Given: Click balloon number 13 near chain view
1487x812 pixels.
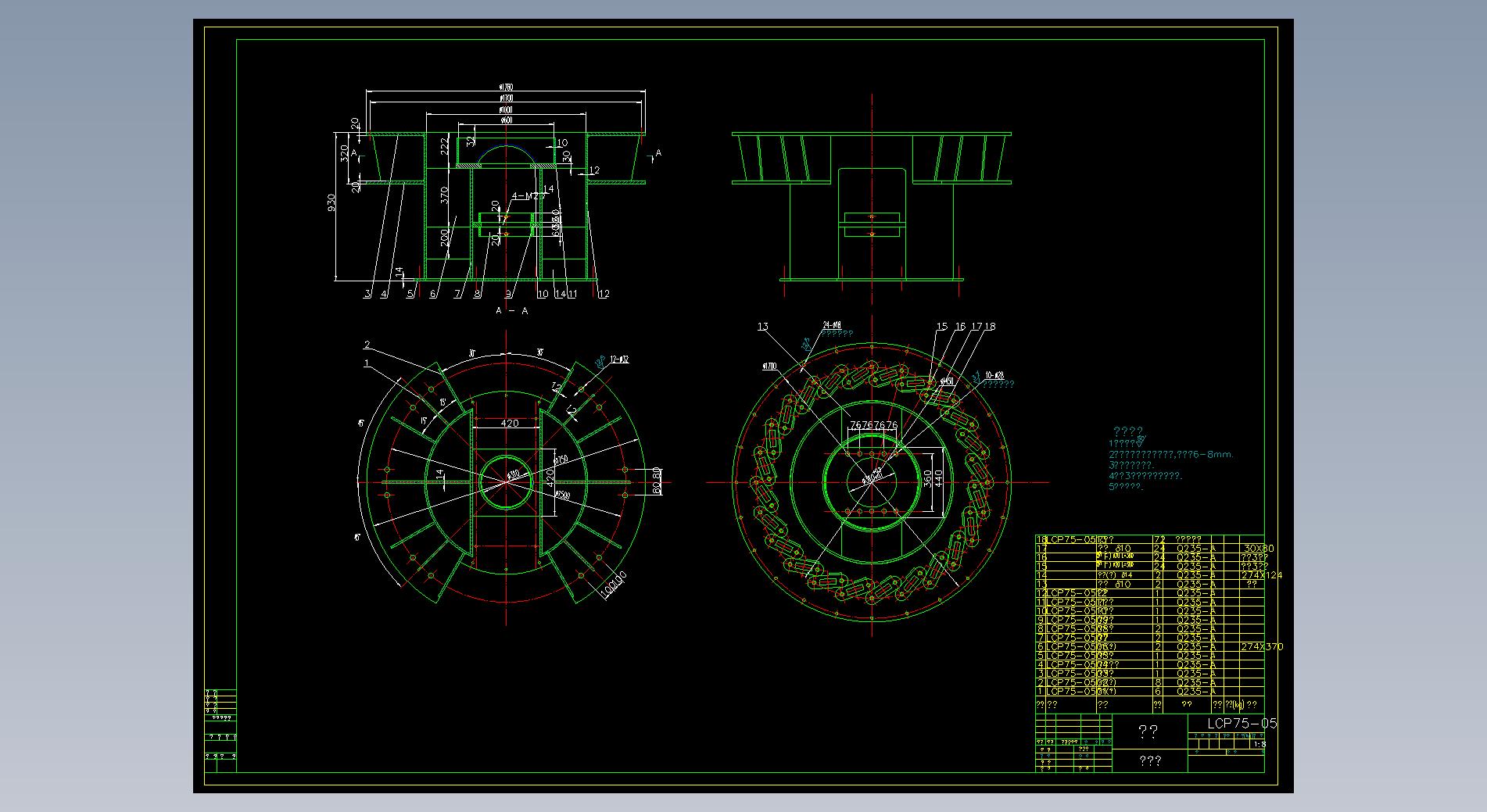Looking at the screenshot, I should [x=763, y=327].
